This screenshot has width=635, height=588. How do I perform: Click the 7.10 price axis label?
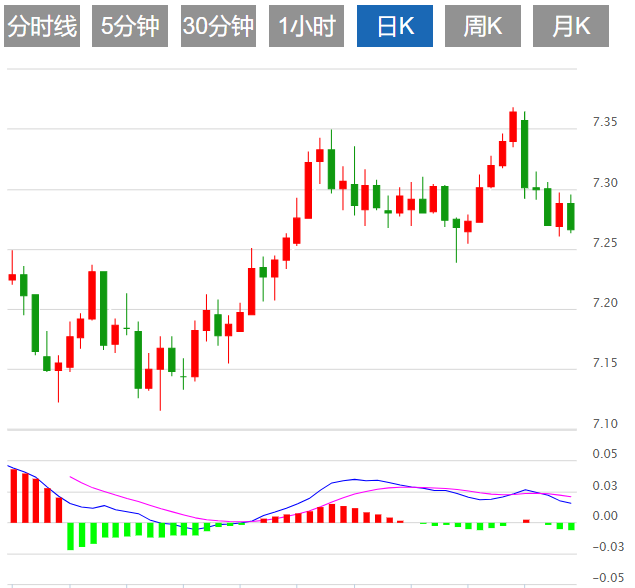coord(605,424)
